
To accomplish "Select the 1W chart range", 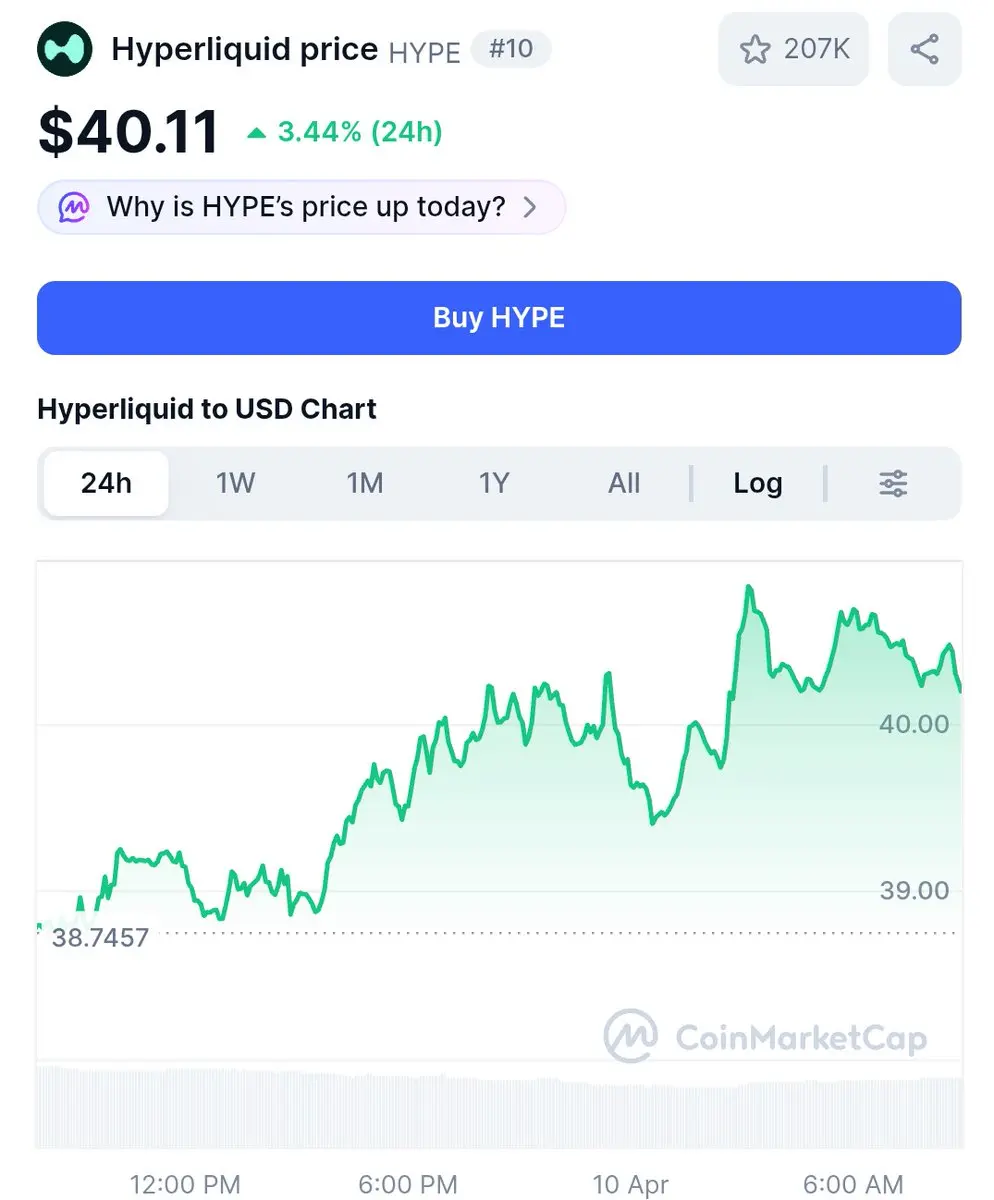I will tap(235, 484).
